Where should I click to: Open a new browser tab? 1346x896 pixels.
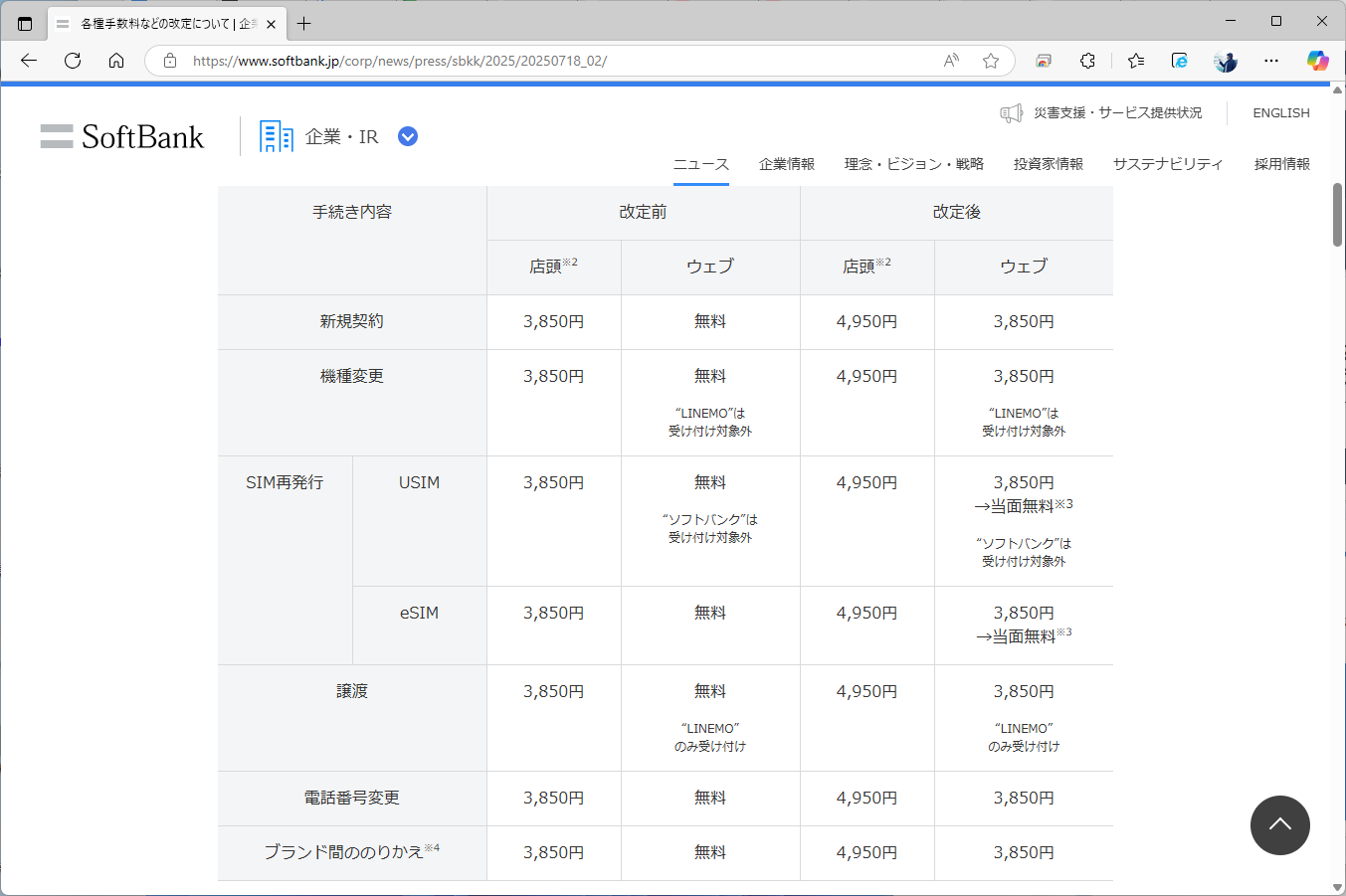[x=304, y=23]
